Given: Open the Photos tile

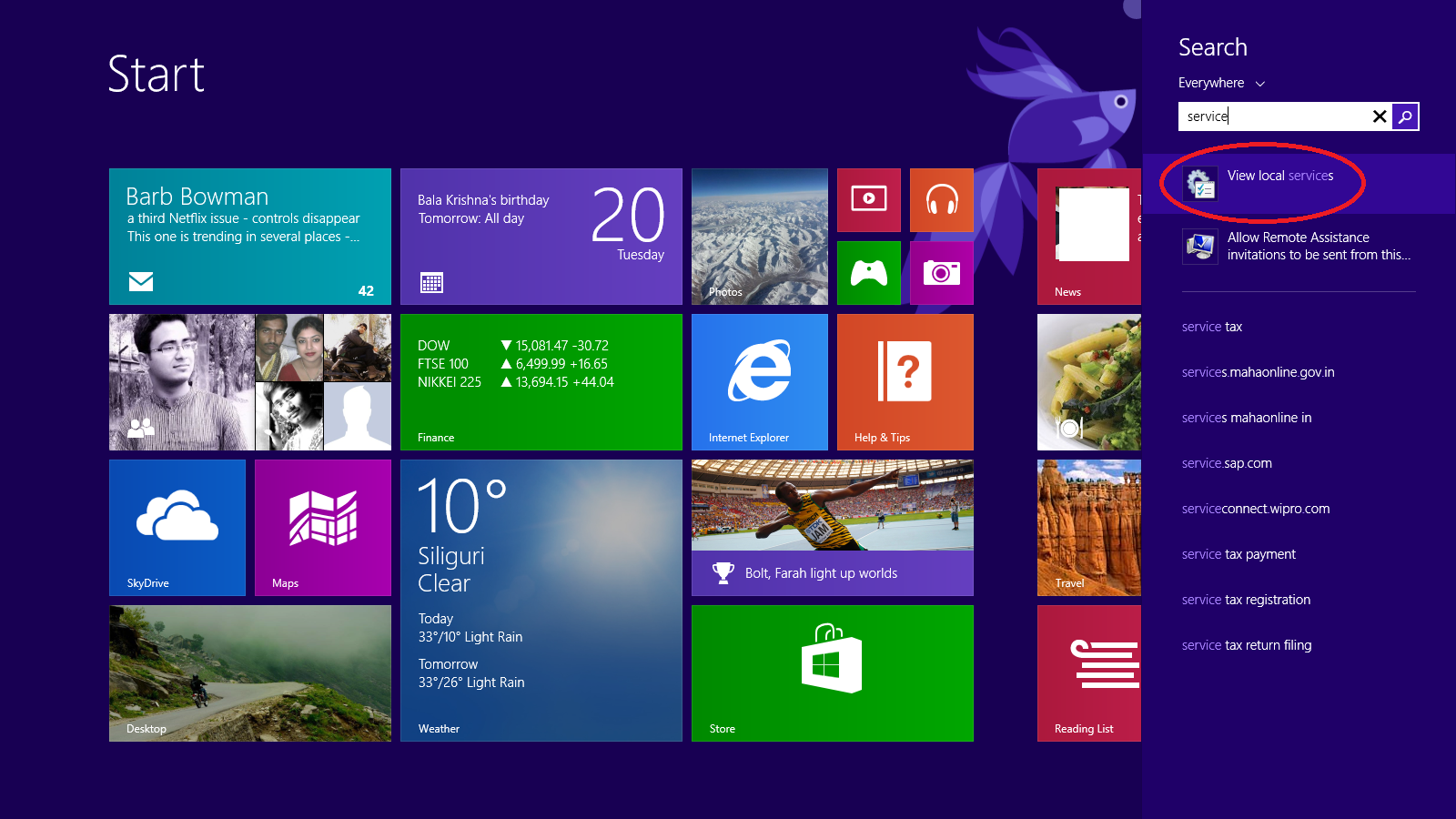Looking at the screenshot, I should pyautogui.click(x=760, y=237).
